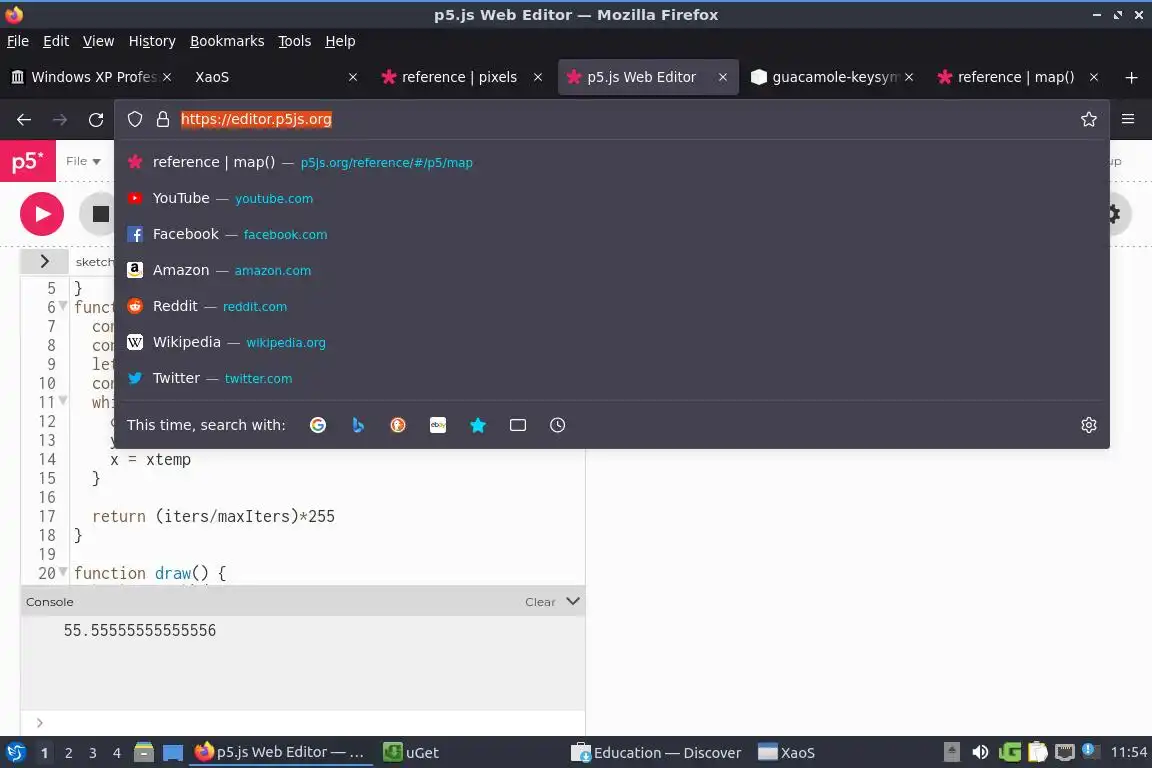1152x768 pixels.
Task: Open Education — Discover taskbar window
Action: (656, 753)
